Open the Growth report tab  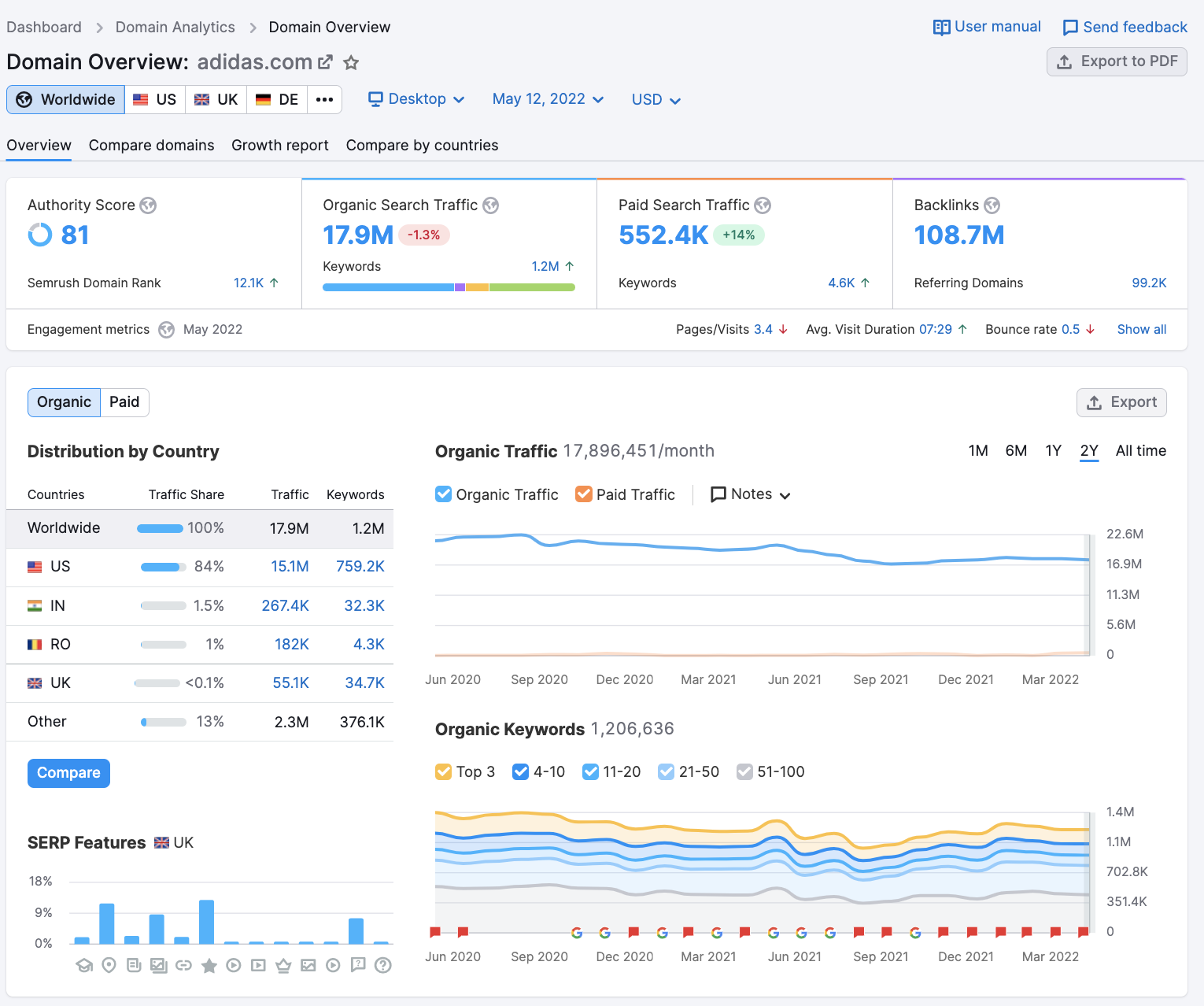(x=280, y=146)
